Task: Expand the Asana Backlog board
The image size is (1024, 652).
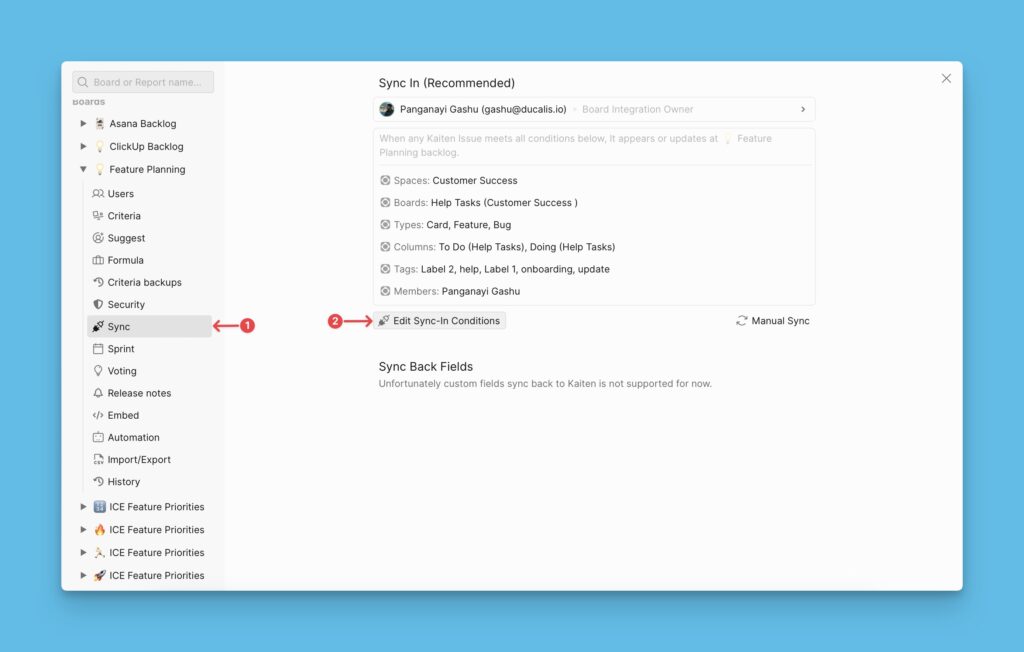Action: 84,124
